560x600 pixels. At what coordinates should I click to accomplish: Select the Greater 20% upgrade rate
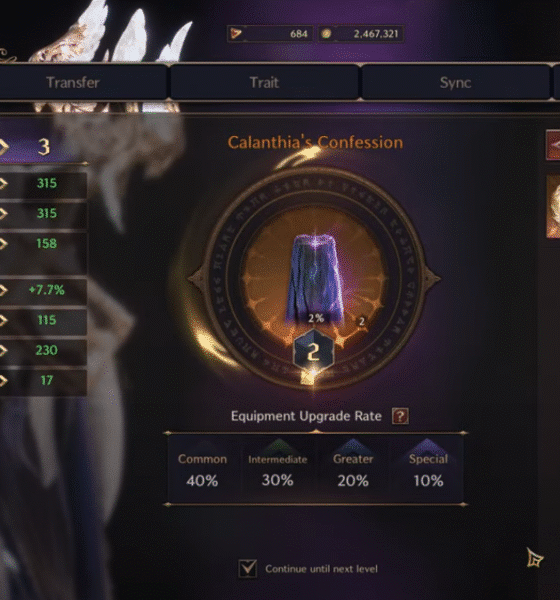click(x=353, y=469)
